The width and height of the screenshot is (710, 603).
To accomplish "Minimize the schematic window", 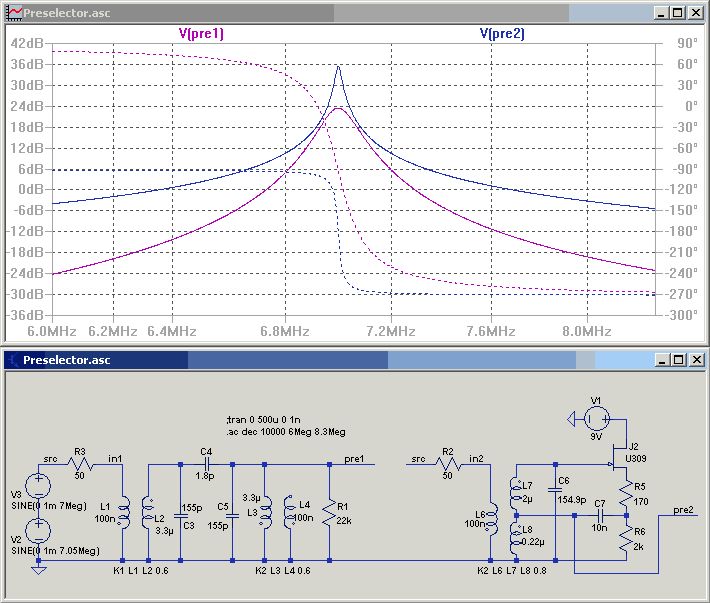I will point(660,359).
